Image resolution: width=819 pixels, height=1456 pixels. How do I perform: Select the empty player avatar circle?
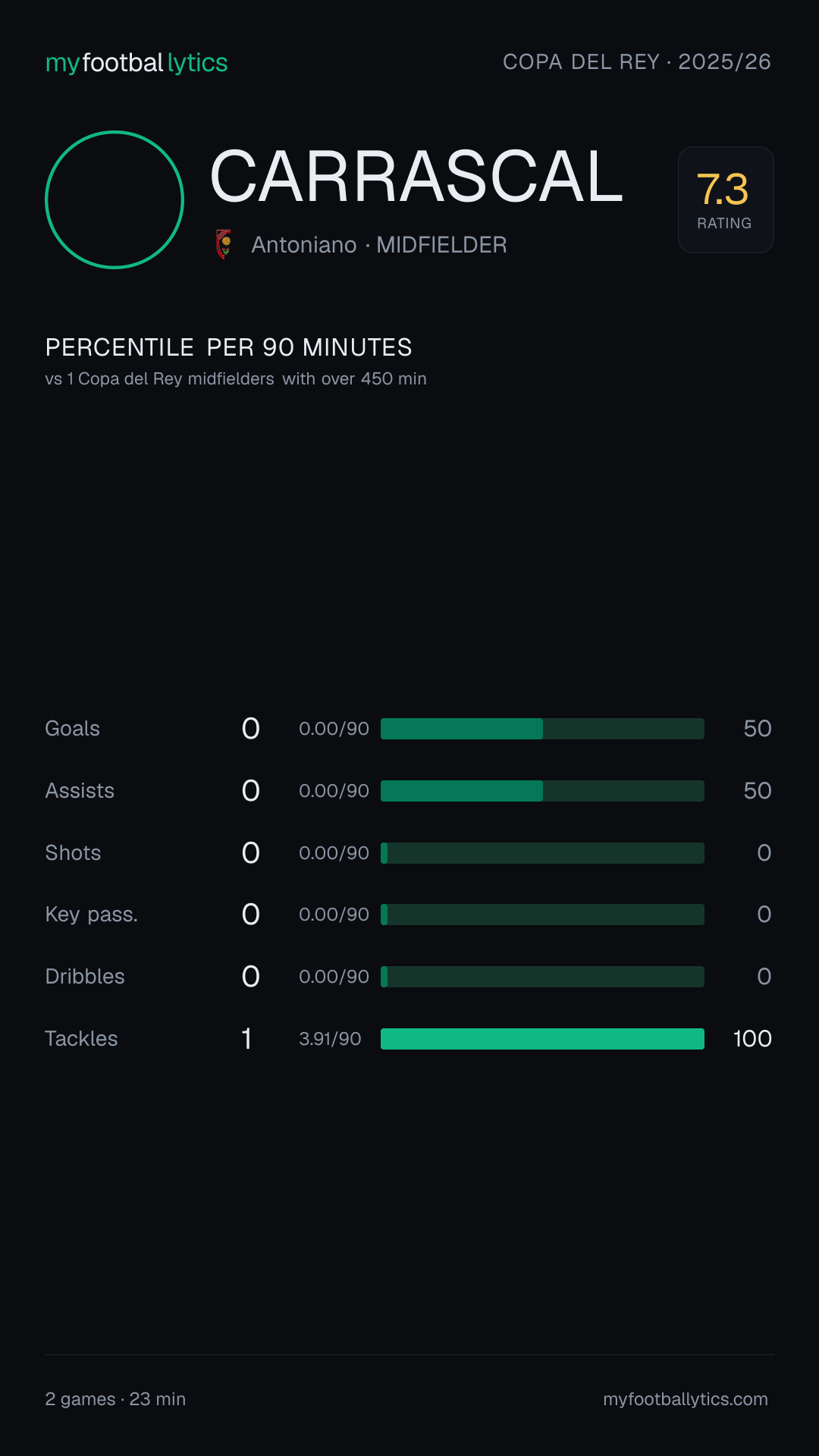click(x=115, y=199)
